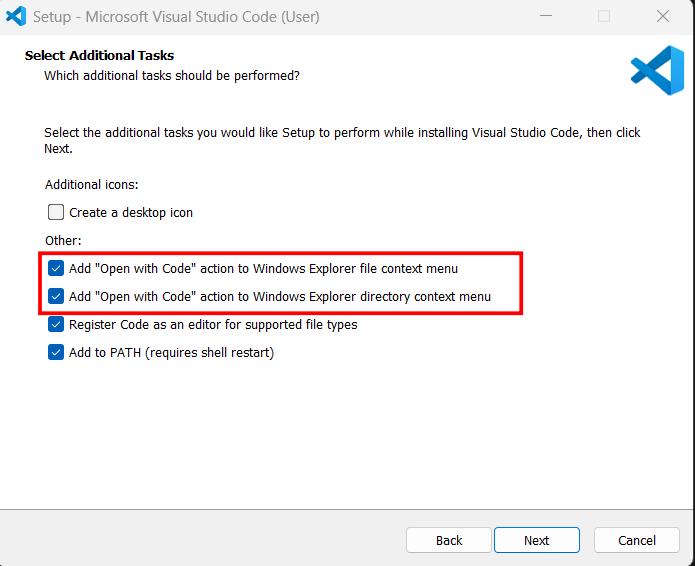
Task: Minimize the Setup window
Action: [546, 16]
